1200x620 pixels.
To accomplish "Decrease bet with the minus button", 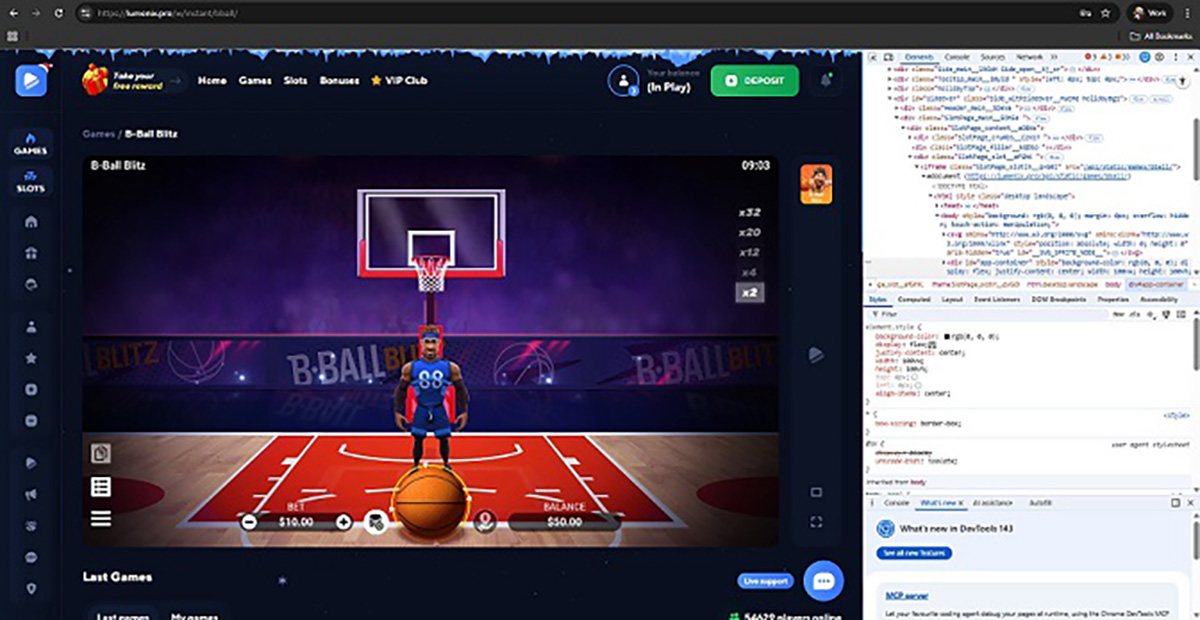I will coord(249,521).
